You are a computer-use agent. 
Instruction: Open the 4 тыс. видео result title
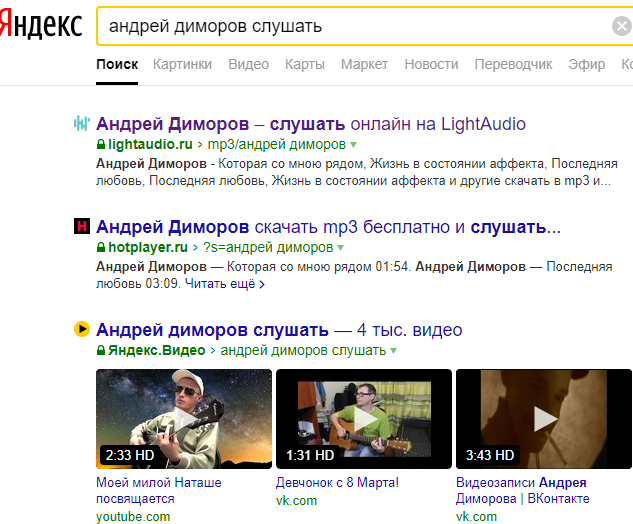[279, 330]
